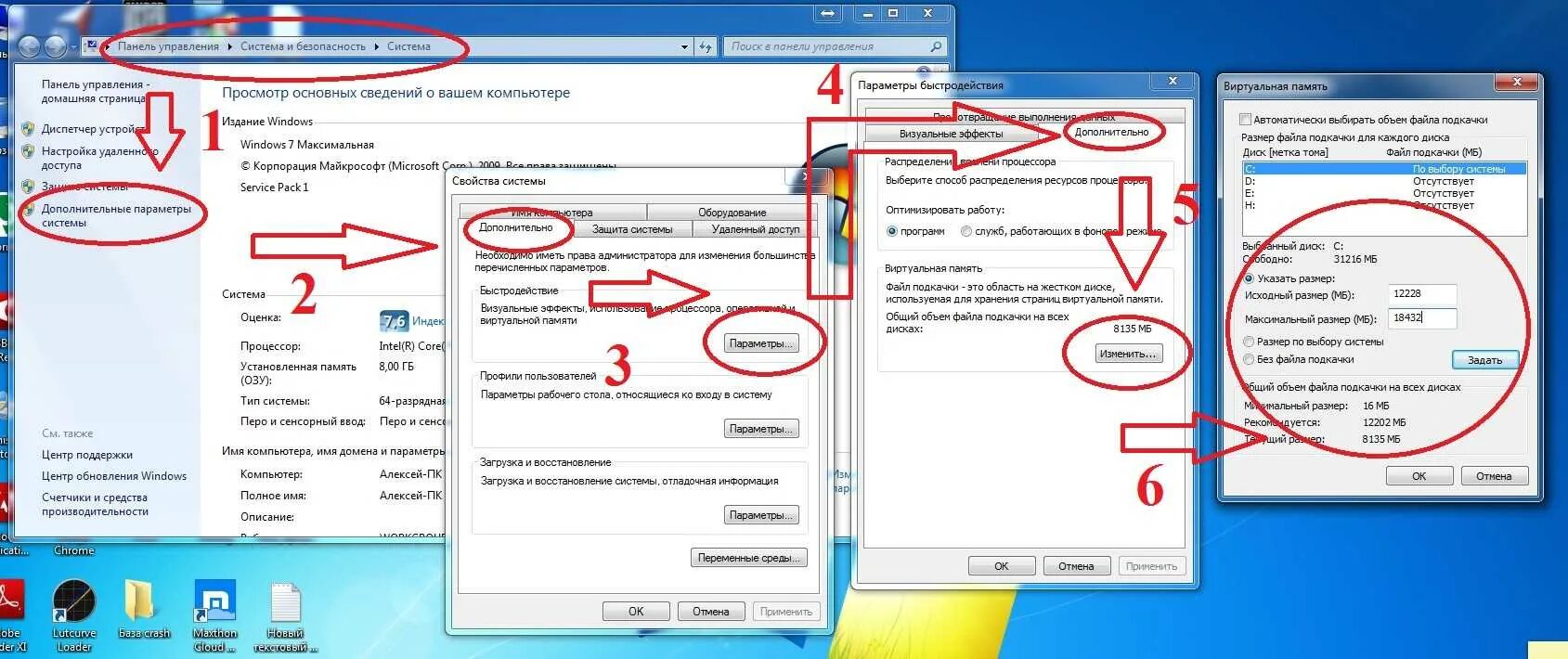Click the Максимальный размер field showing 18432
Screen dimensions: 1568x659
[x=1422, y=318]
